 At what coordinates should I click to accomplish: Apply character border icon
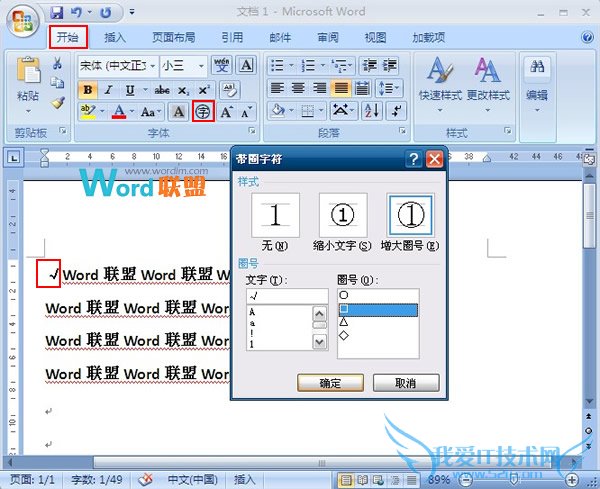tap(246, 65)
